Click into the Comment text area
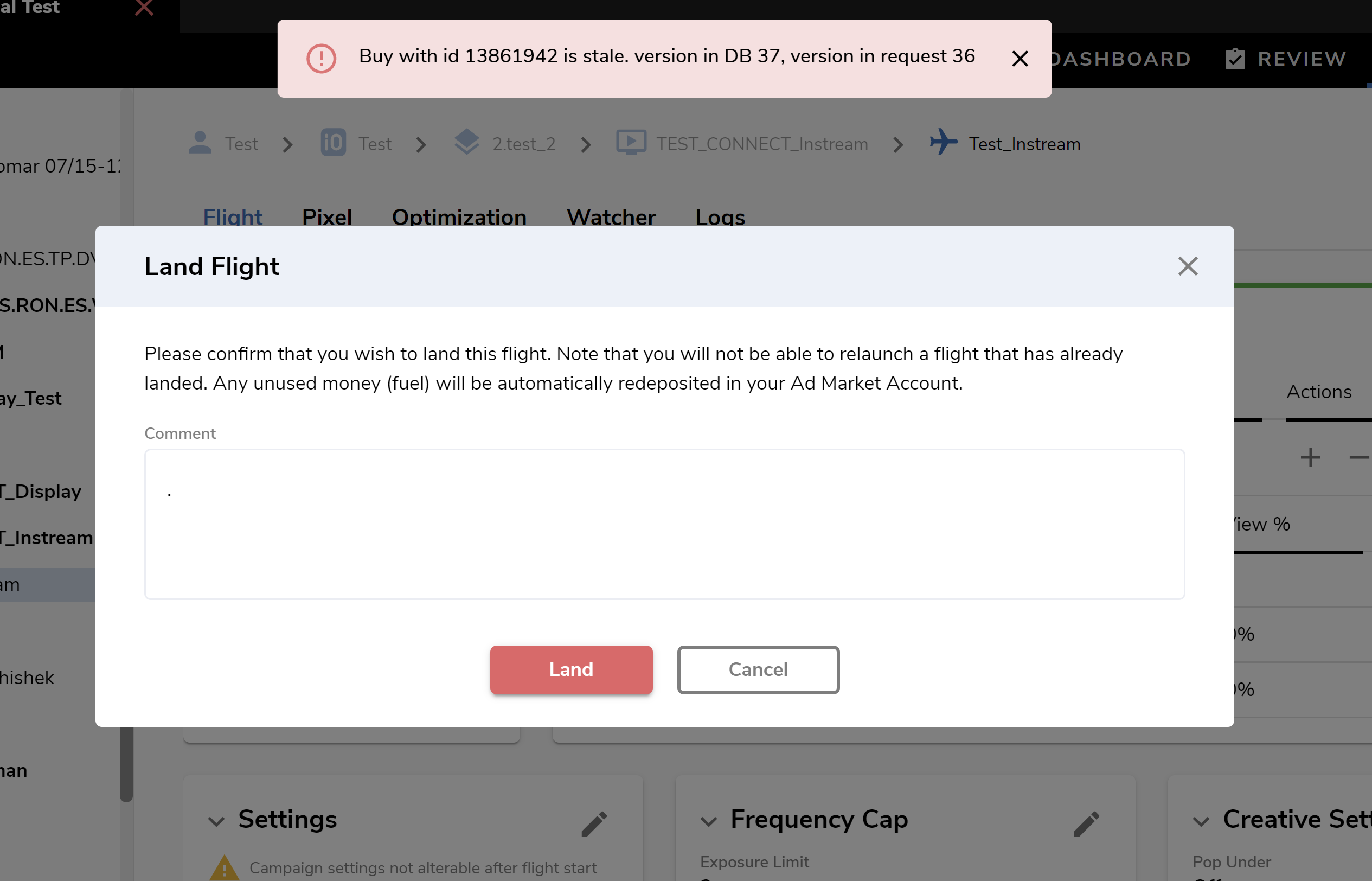 (x=663, y=524)
